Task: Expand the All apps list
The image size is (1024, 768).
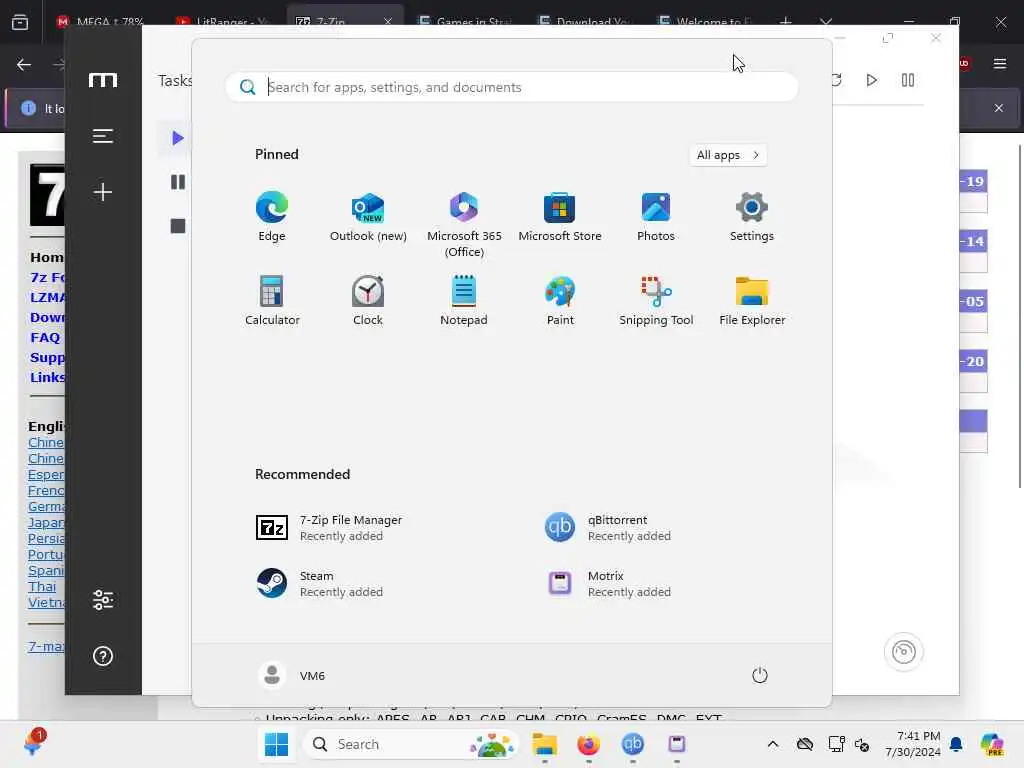Action: [x=728, y=155]
